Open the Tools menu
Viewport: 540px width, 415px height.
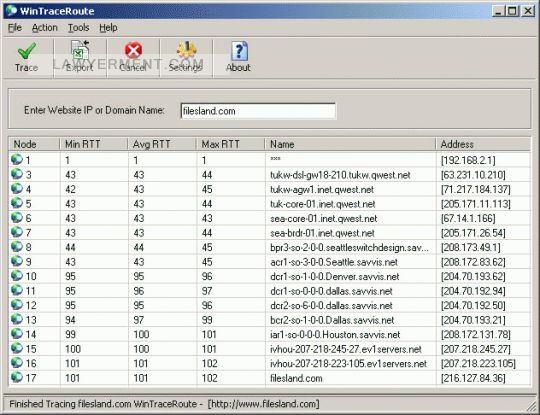(79, 28)
